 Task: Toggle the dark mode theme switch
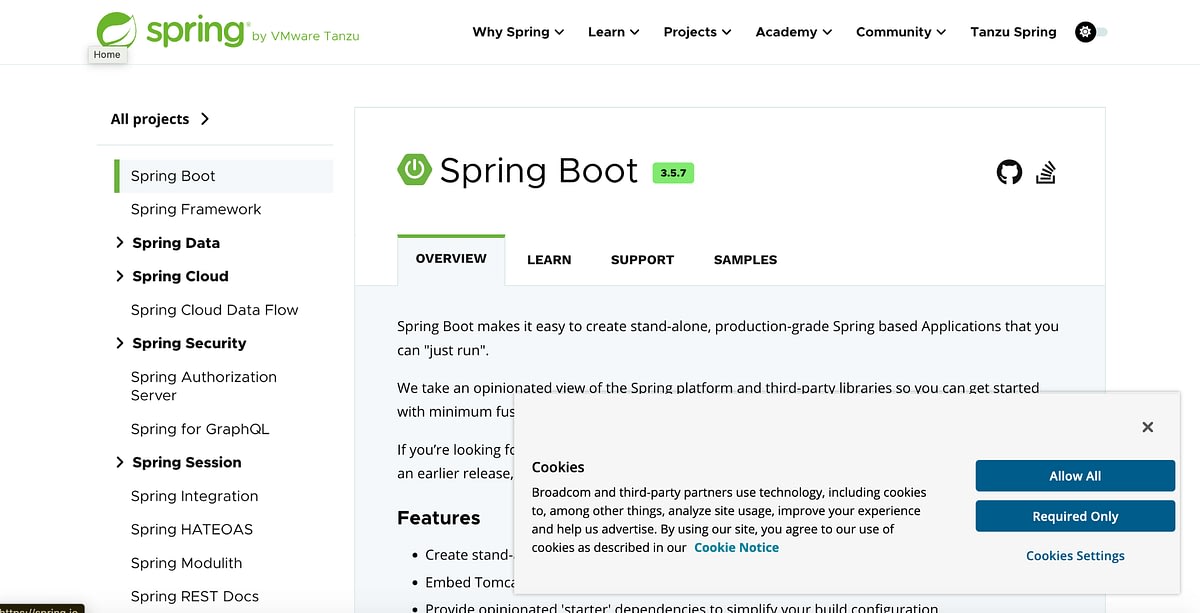tap(1091, 32)
